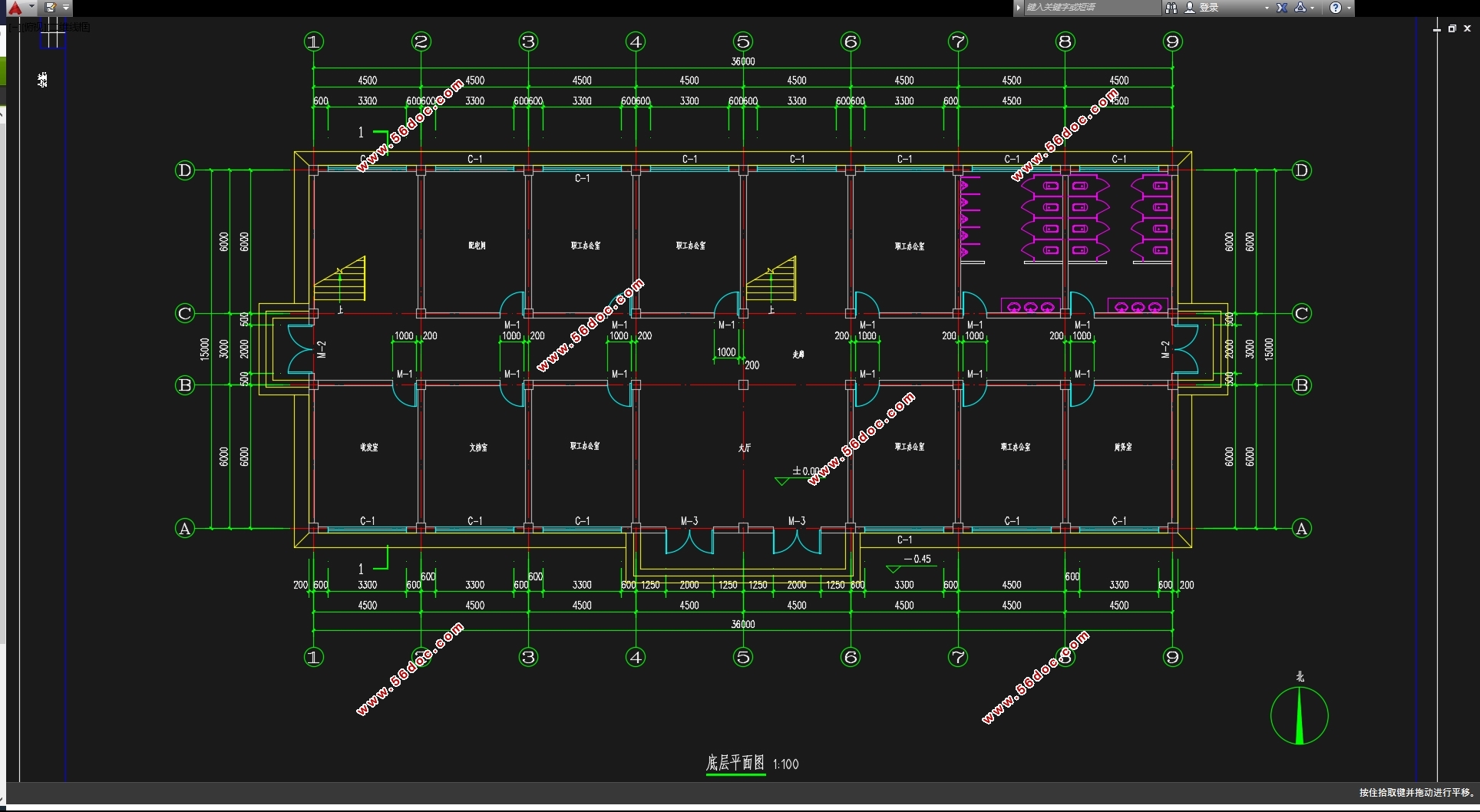The width and height of the screenshot is (1480, 812).
Task: Close the drawing window
Action: (1467, 28)
